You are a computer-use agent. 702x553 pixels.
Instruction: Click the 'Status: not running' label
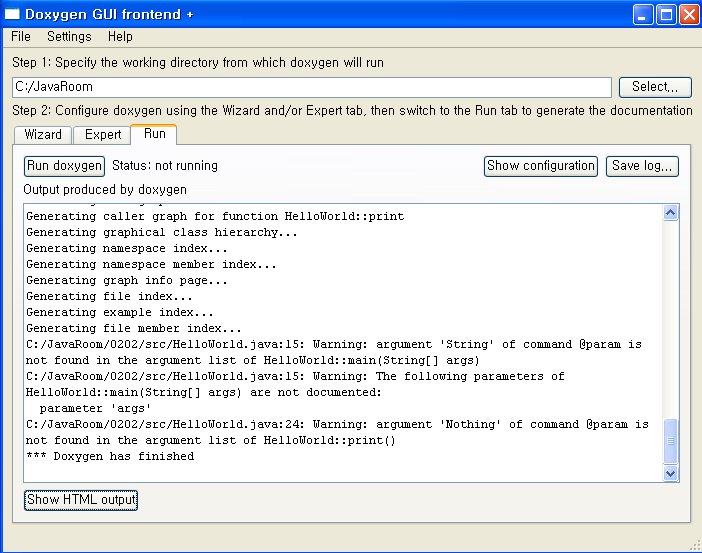click(x=165, y=166)
